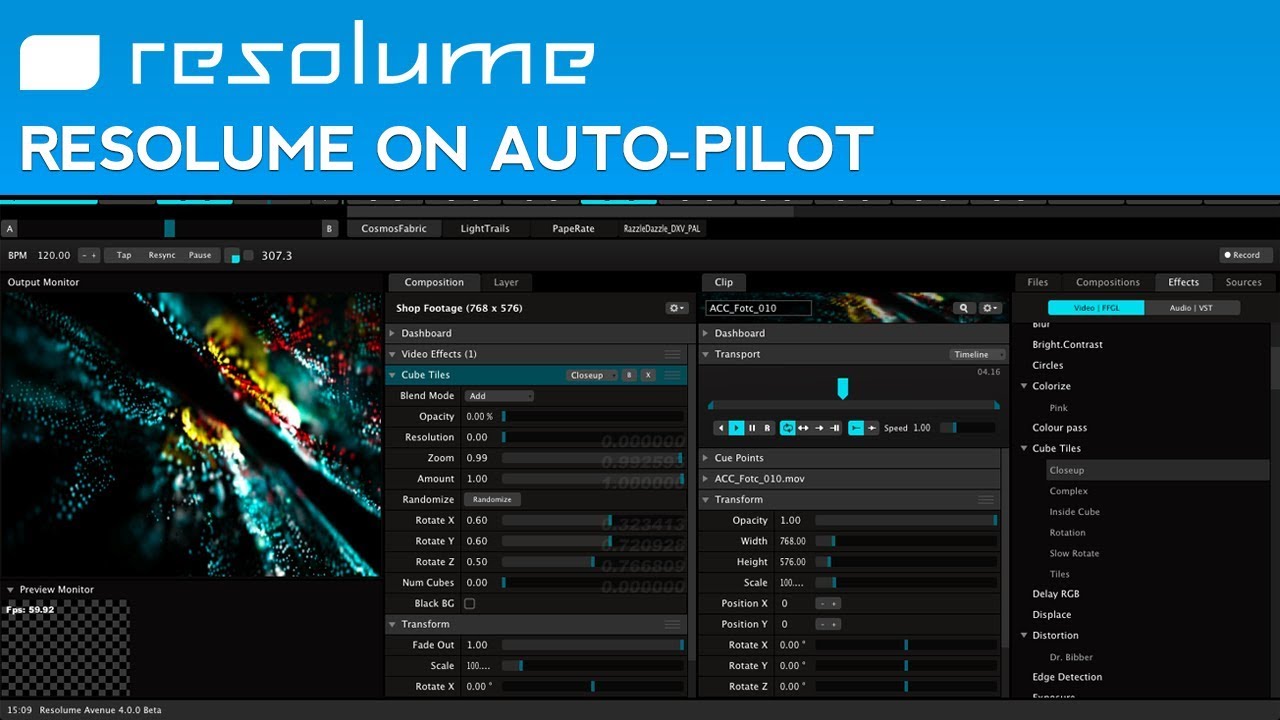Click the BPM plus button
The width and height of the screenshot is (1280, 720).
(95, 255)
